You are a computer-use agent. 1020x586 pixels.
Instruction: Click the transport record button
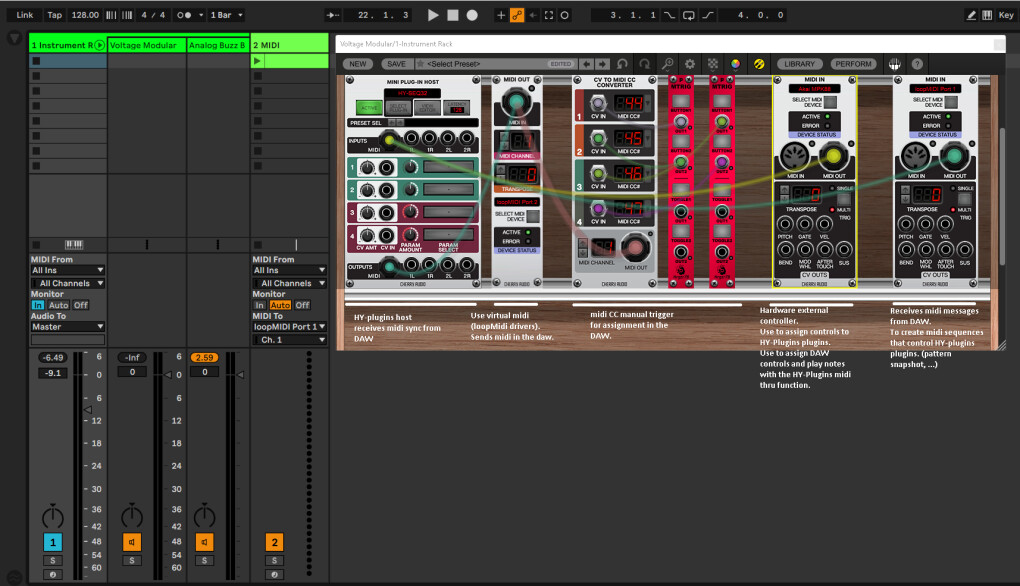click(x=472, y=15)
